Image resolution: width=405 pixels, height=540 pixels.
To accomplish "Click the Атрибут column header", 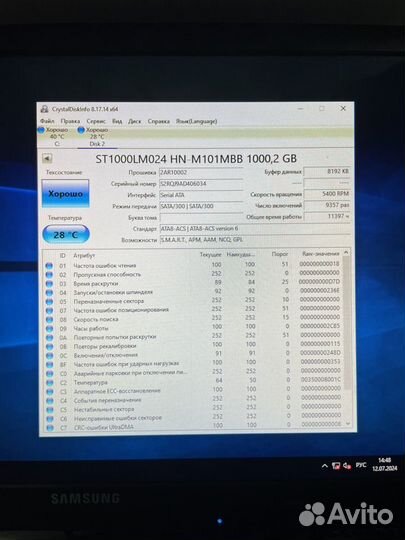I will 84,256.
